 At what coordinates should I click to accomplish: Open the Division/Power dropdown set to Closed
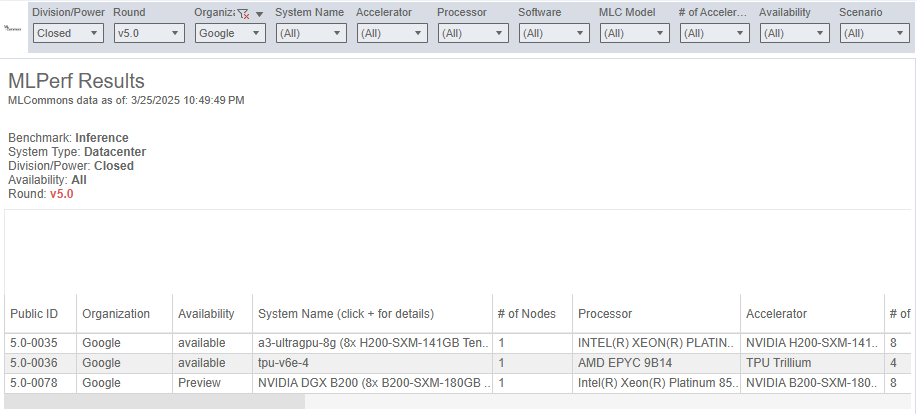68,33
